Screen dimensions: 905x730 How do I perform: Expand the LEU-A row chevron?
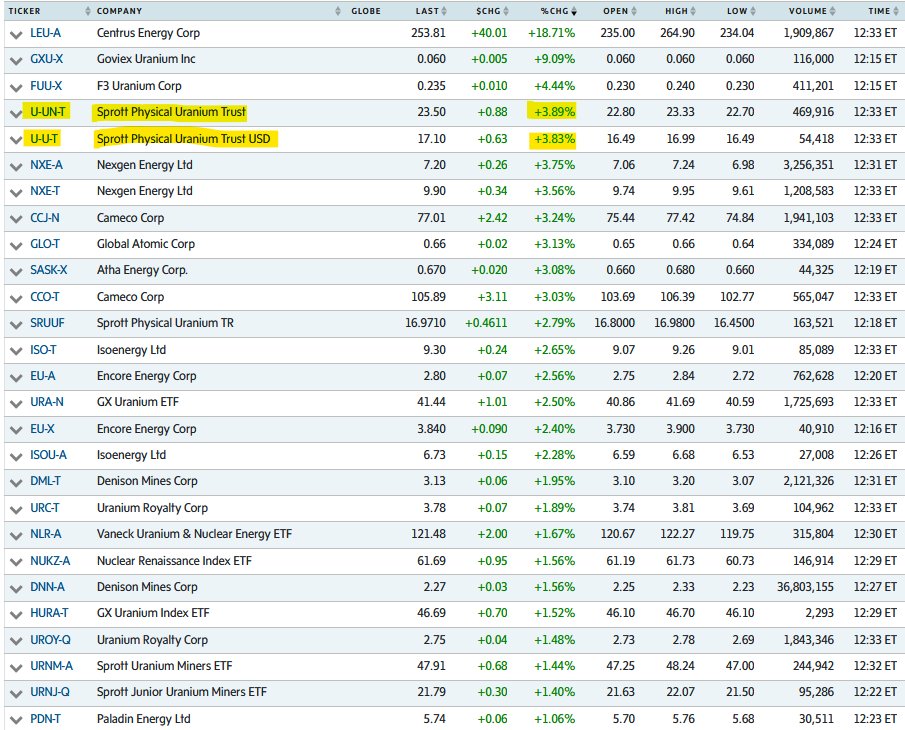pos(16,34)
